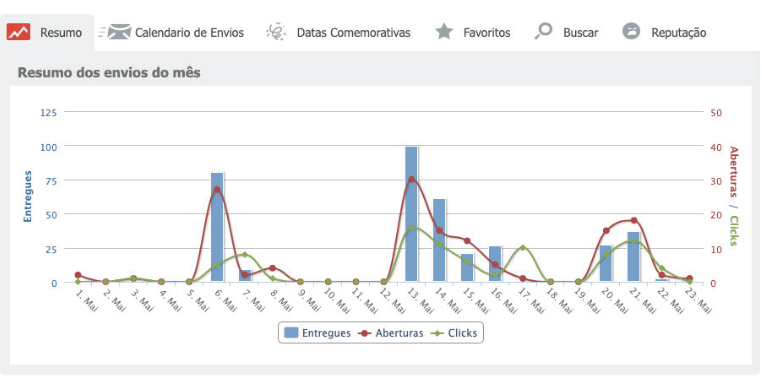Click the 50 value on right axis
Screen dimensions: 762x377
point(716,112)
